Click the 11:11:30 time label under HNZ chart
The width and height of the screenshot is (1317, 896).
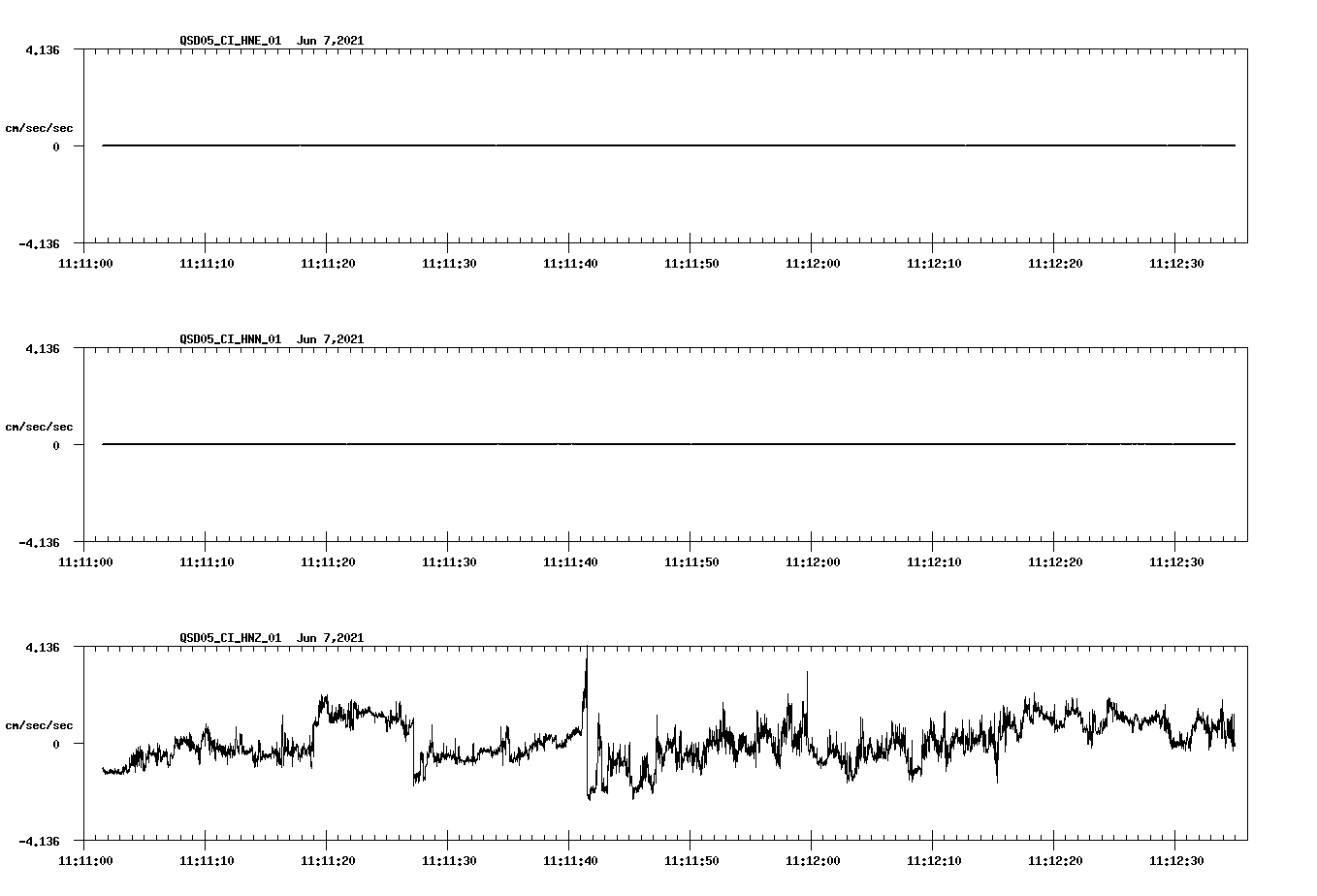pos(449,861)
